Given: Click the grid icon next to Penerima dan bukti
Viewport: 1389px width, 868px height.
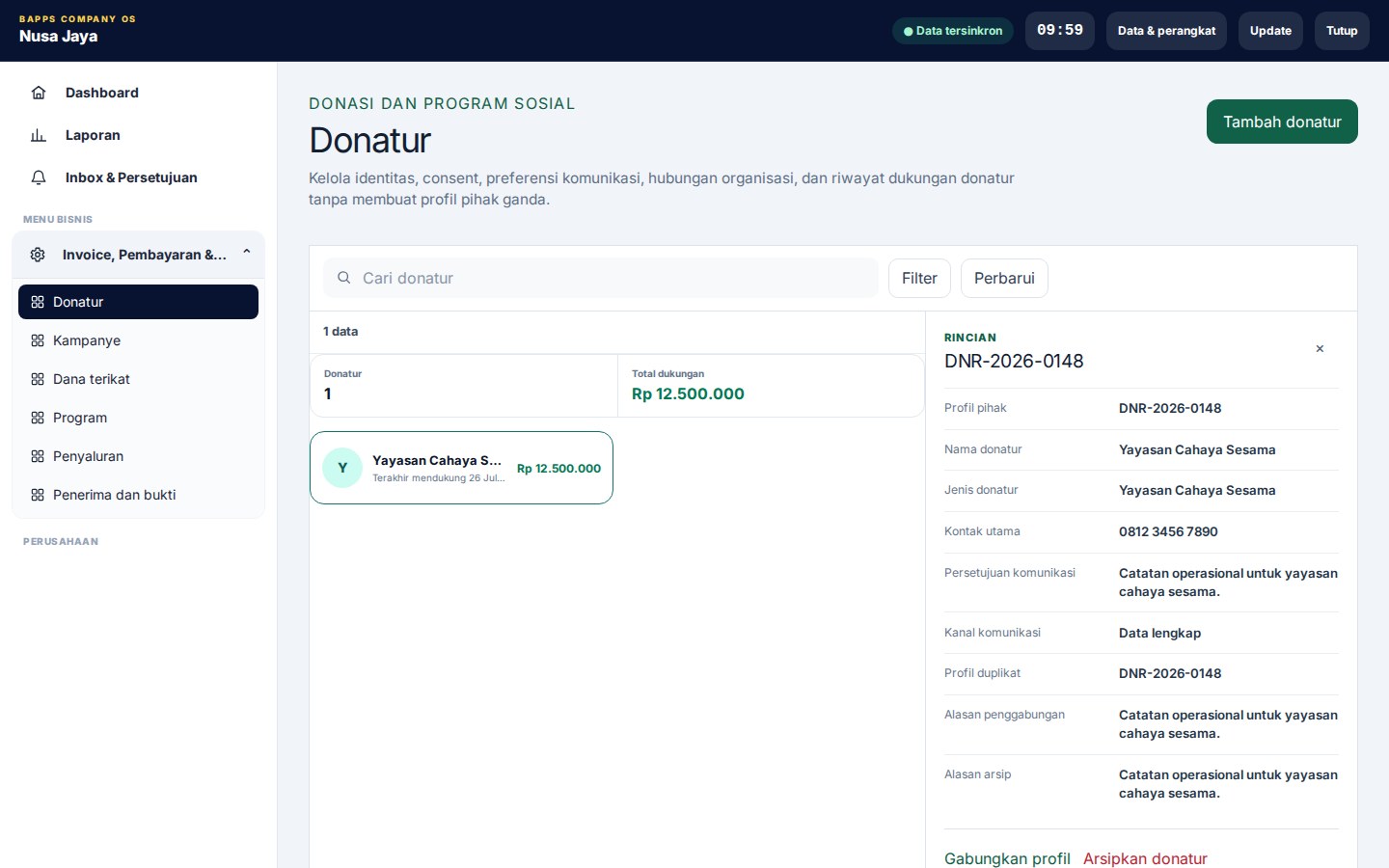Looking at the screenshot, I should [x=38, y=495].
